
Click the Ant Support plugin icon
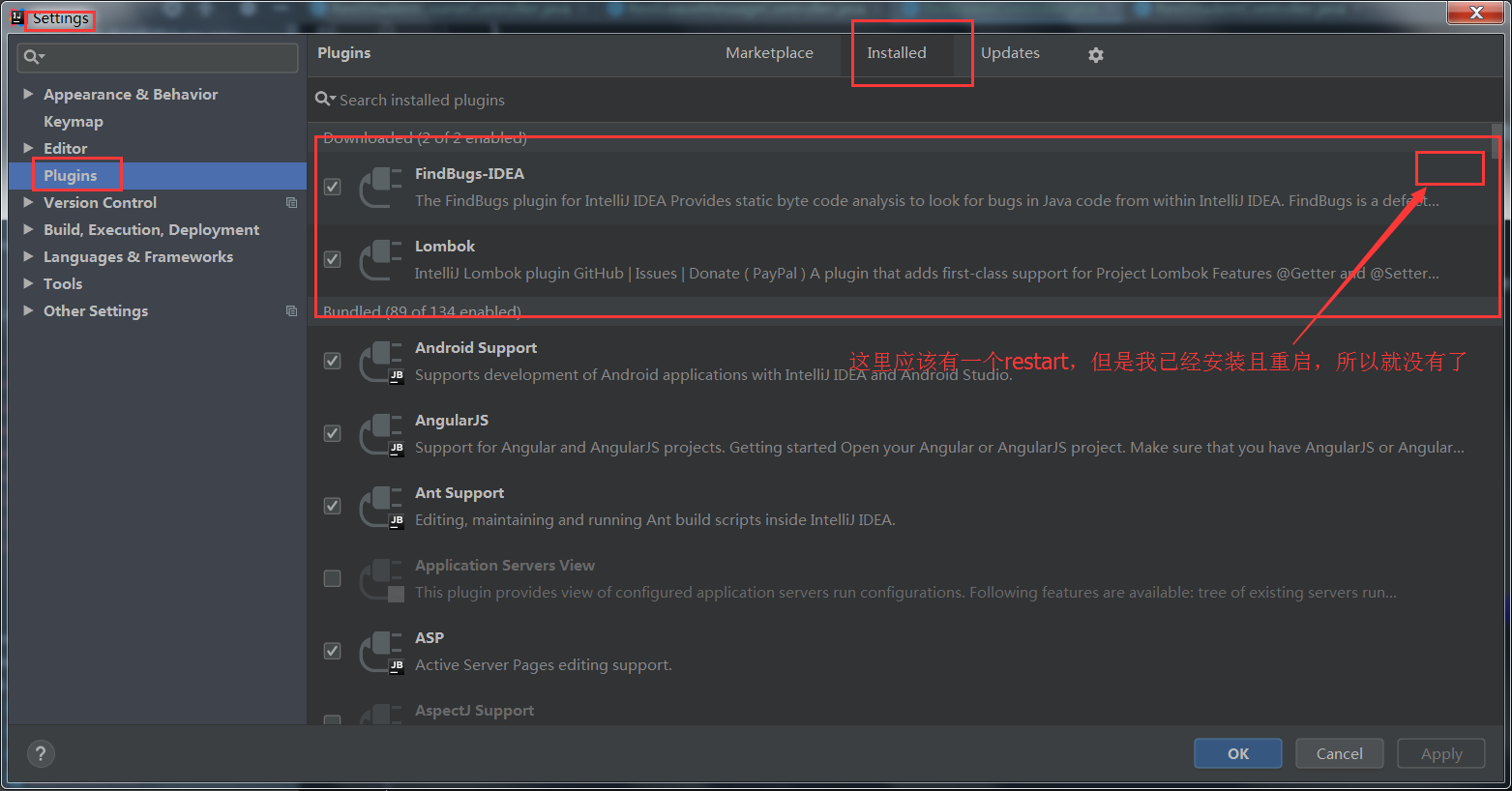pos(381,507)
